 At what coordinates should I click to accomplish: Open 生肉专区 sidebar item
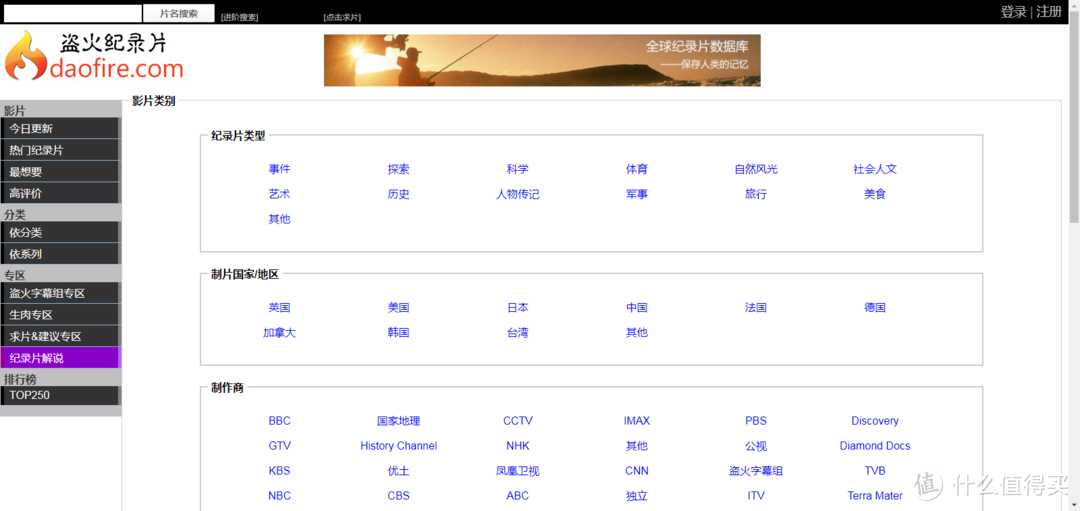click(x=61, y=315)
